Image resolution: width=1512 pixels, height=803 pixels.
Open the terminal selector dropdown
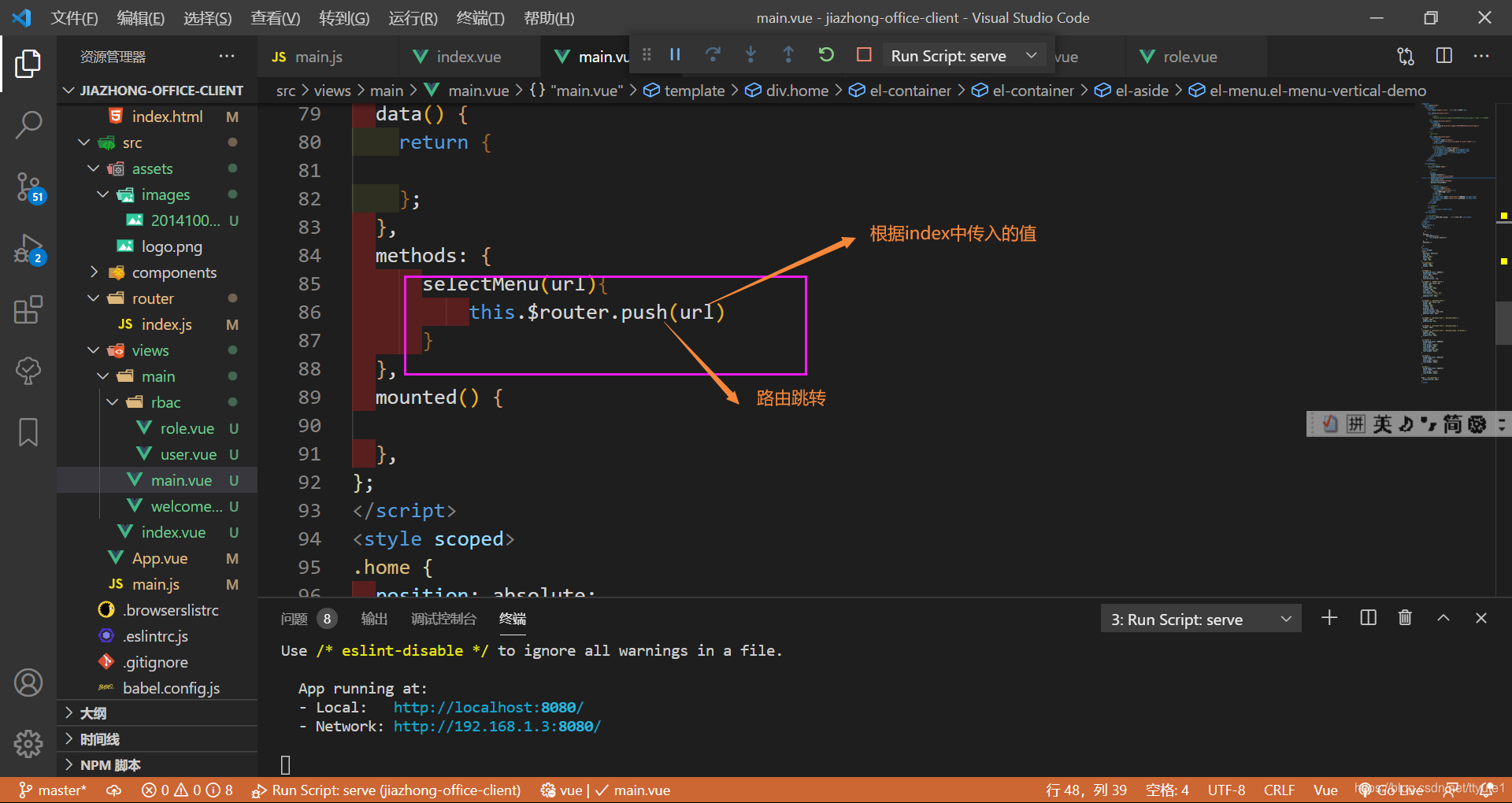click(x=1201, y=619)
